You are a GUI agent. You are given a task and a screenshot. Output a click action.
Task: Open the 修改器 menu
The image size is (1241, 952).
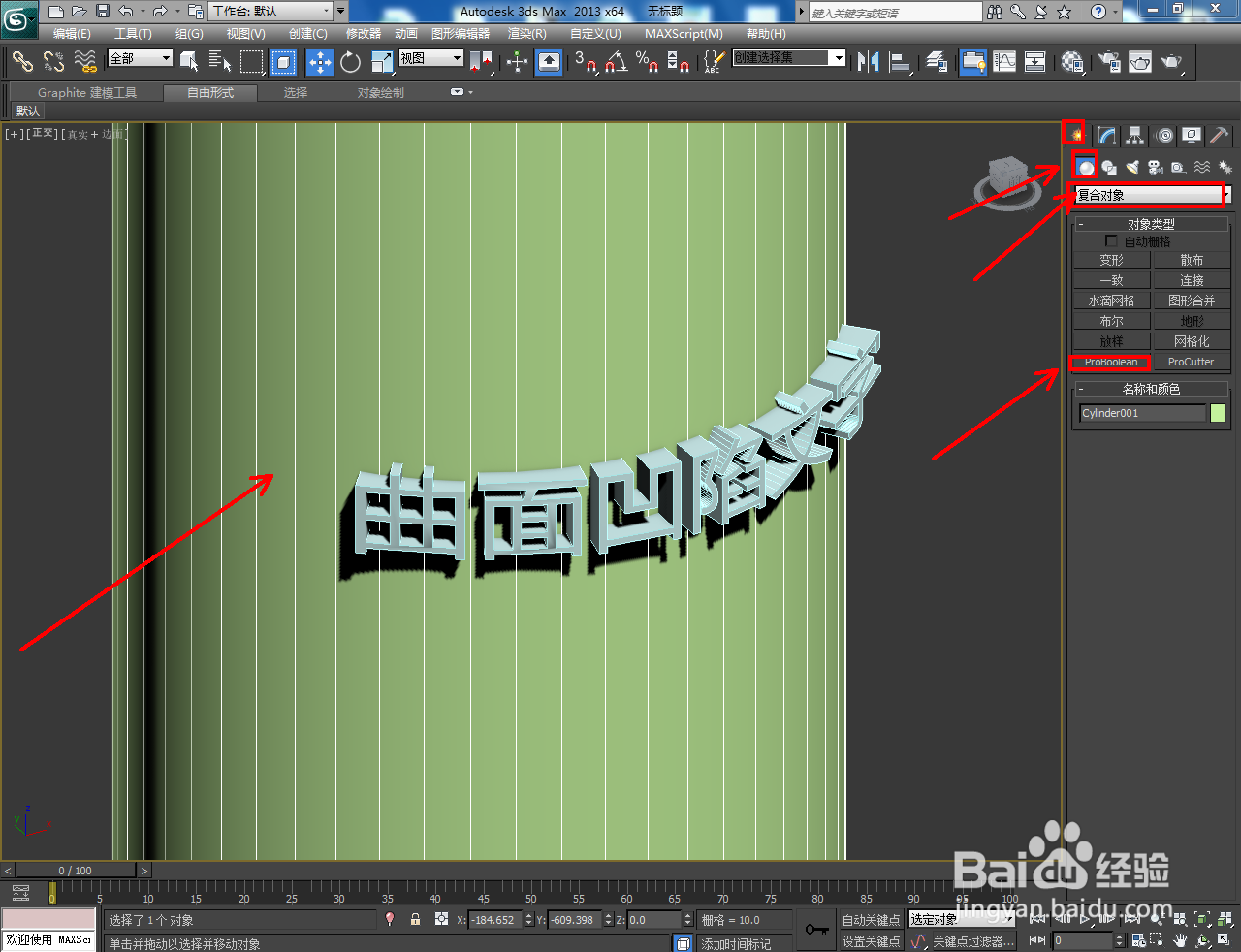[x=364, y=34]
